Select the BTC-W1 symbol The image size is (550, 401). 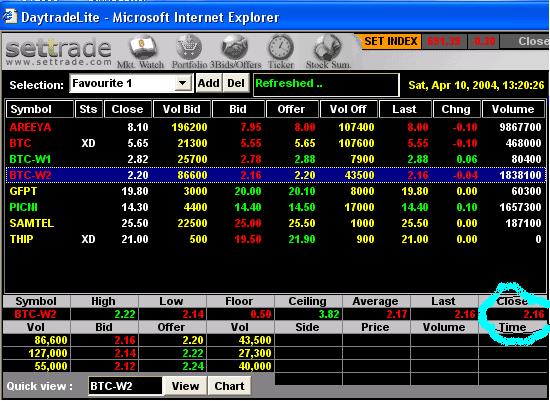[x=30, y=159]
